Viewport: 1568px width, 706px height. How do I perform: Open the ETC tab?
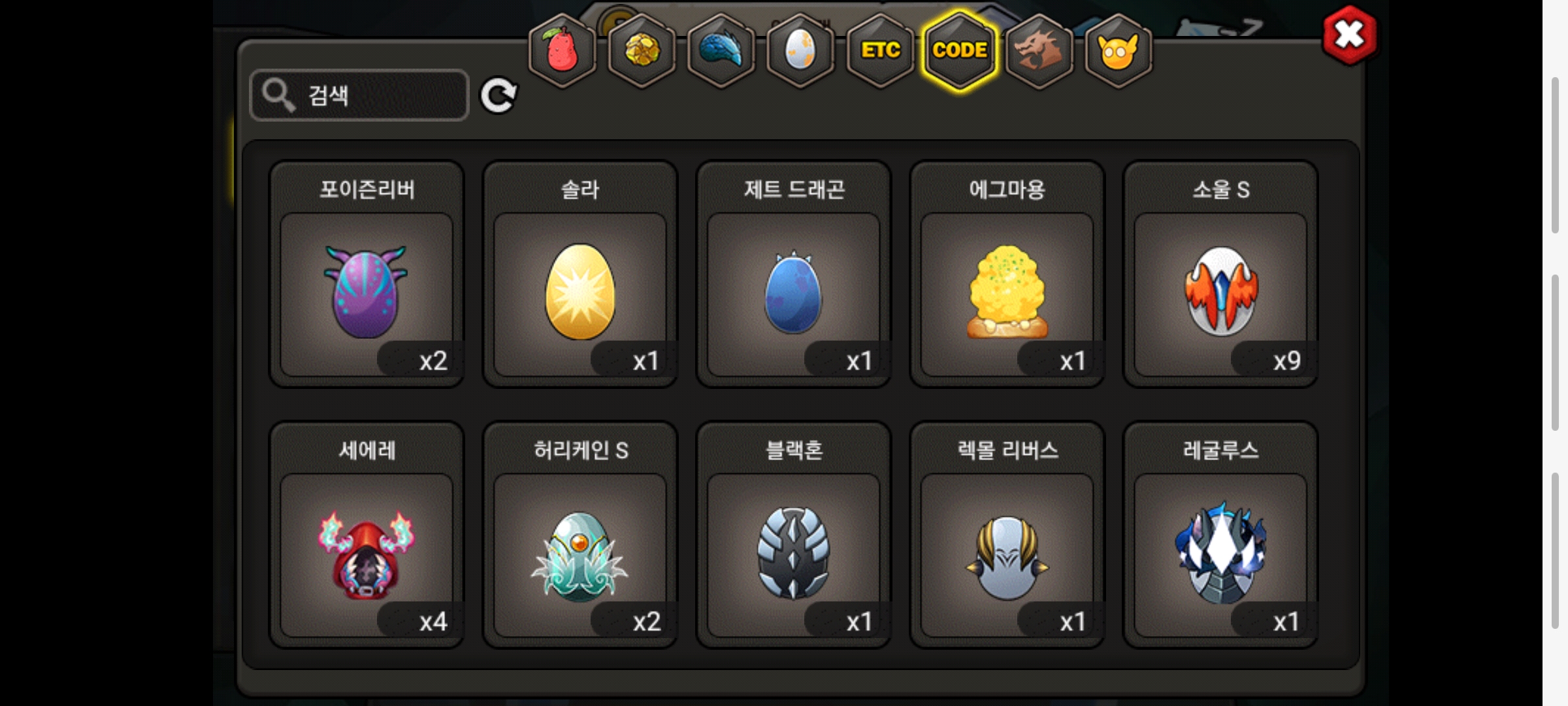(880, 50)
